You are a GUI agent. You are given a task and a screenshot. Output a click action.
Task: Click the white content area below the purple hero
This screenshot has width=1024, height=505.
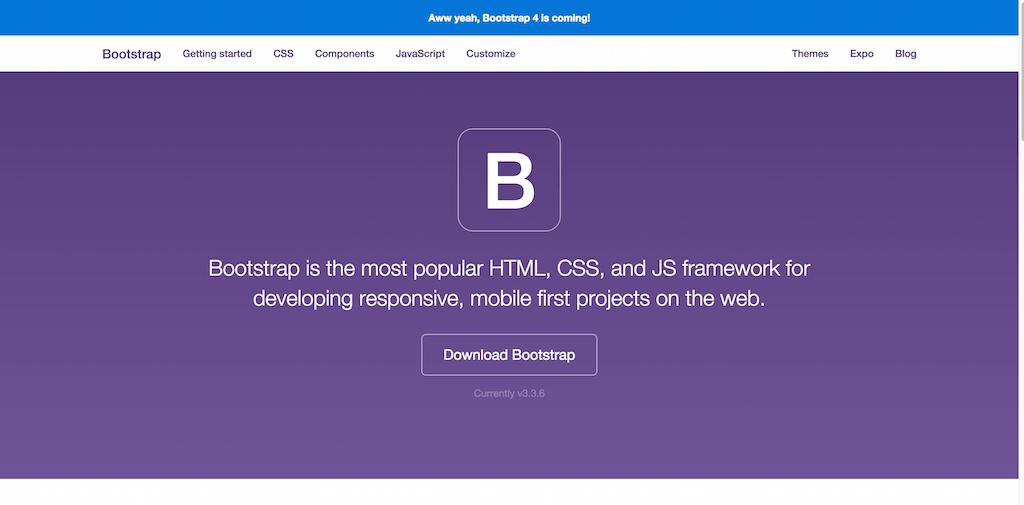pyautogui.click(x=509, y=492)
